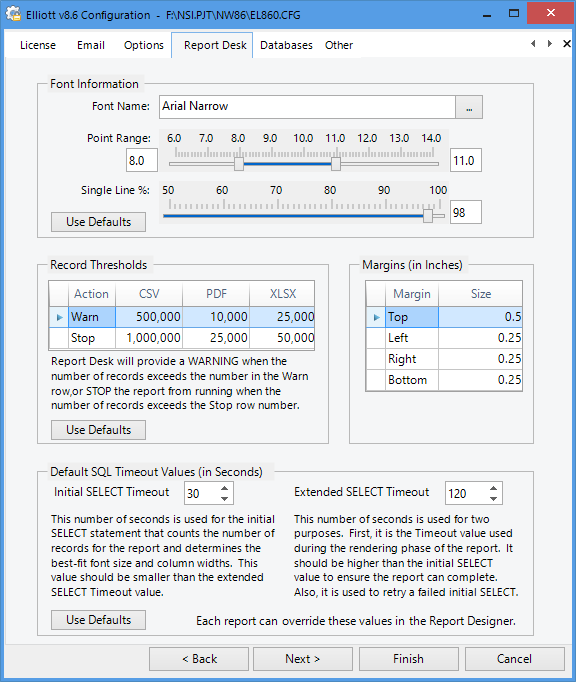
Task: Click the Margin column header
Action: 412,294
